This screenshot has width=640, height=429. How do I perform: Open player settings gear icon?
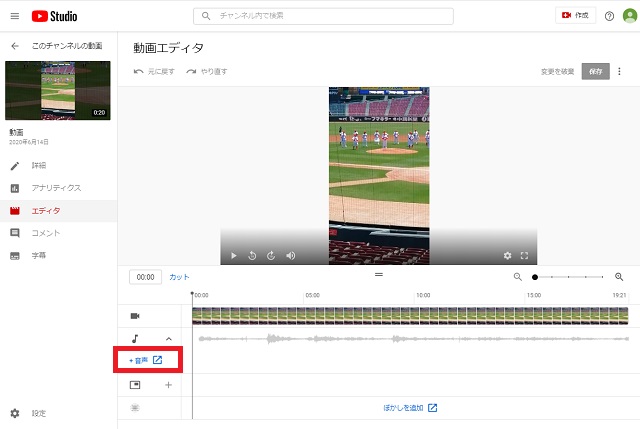pos(507,256)
